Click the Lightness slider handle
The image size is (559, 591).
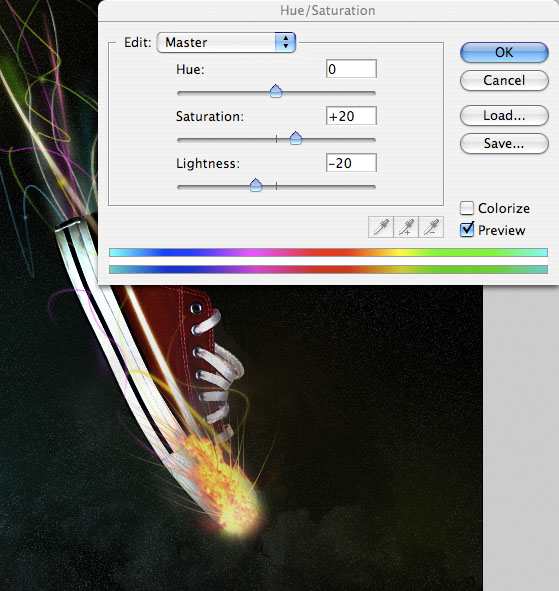pyautogui.click(x=256, y=185)
